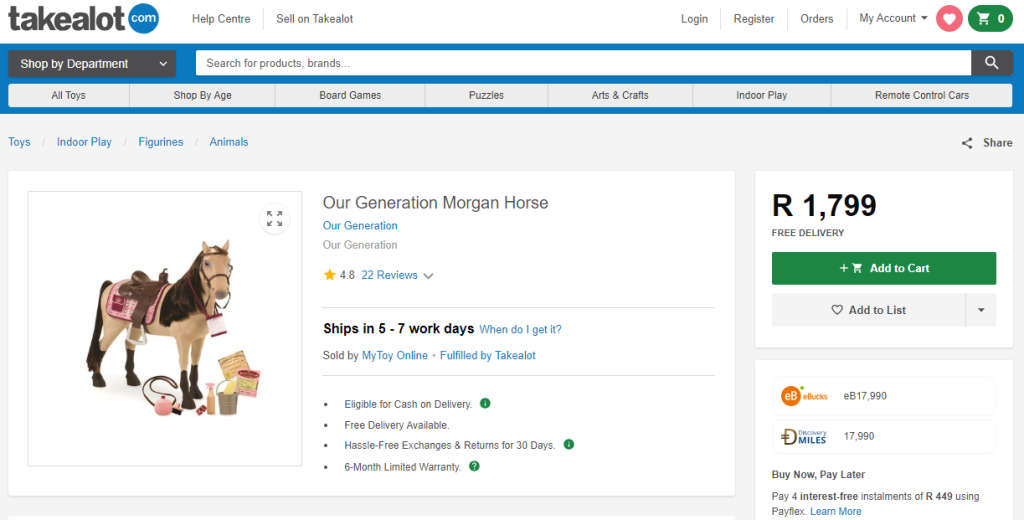Open the Add to List dropdown arrow
The image size is (1024, 520).
click(x=981, y=310)
